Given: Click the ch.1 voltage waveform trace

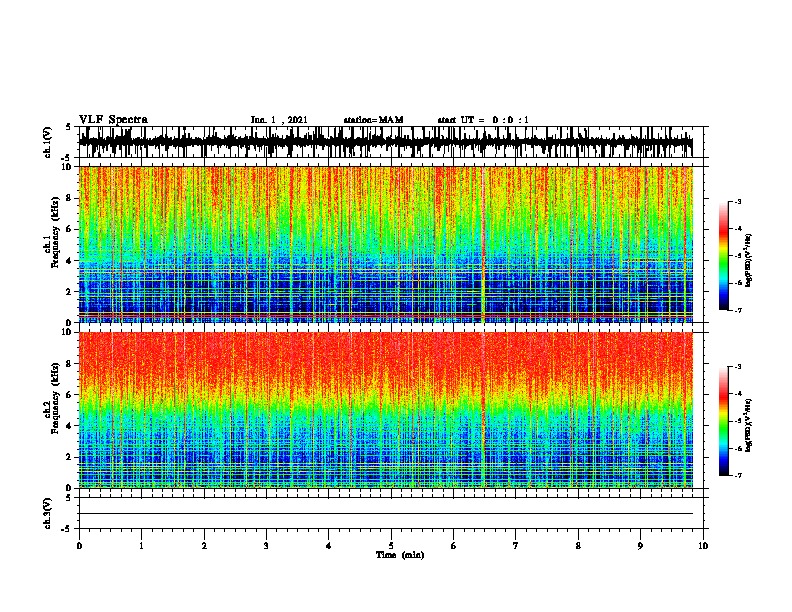Looking at the screenshot, I should pos(386,142).
